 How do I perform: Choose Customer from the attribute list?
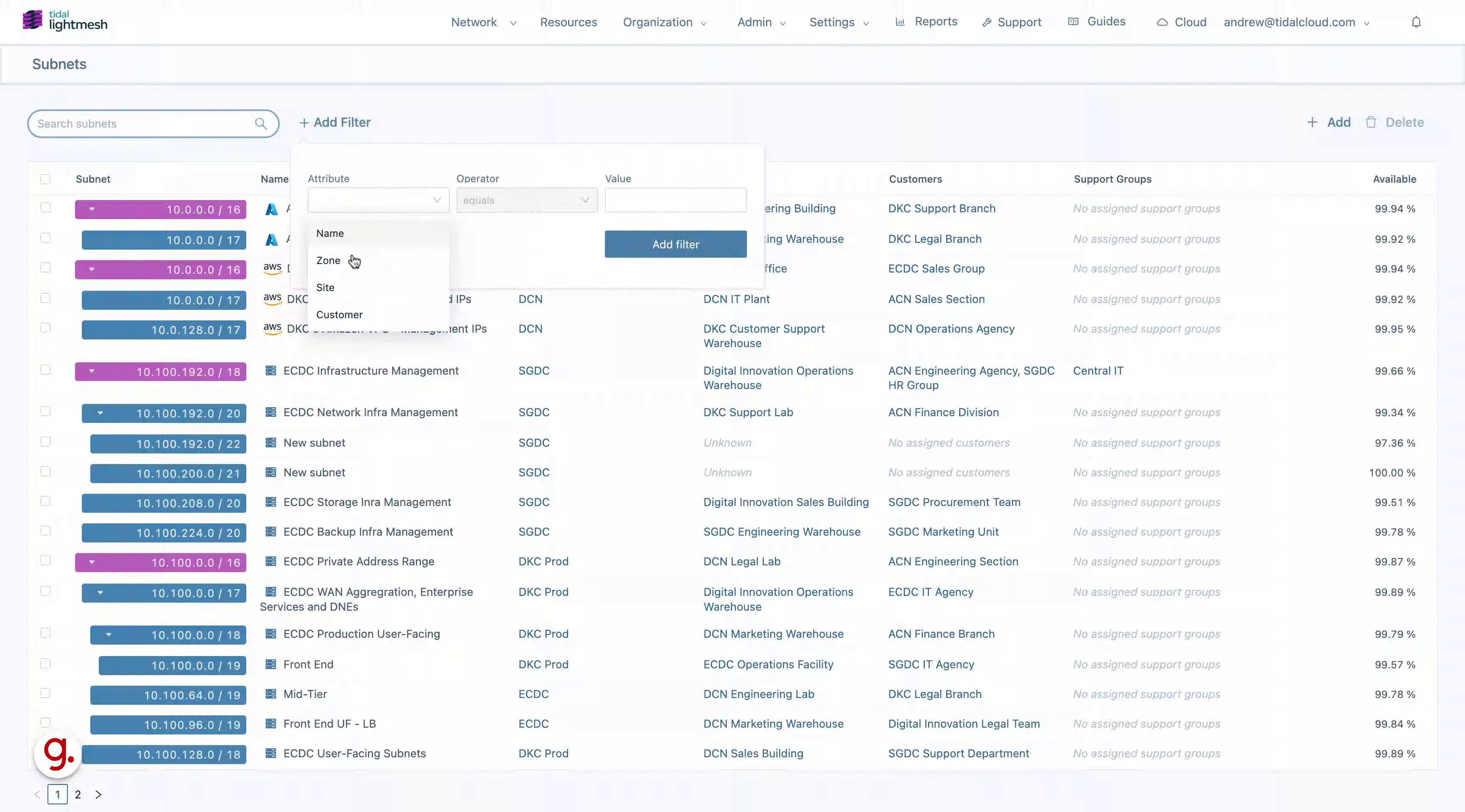pos(378,315)
